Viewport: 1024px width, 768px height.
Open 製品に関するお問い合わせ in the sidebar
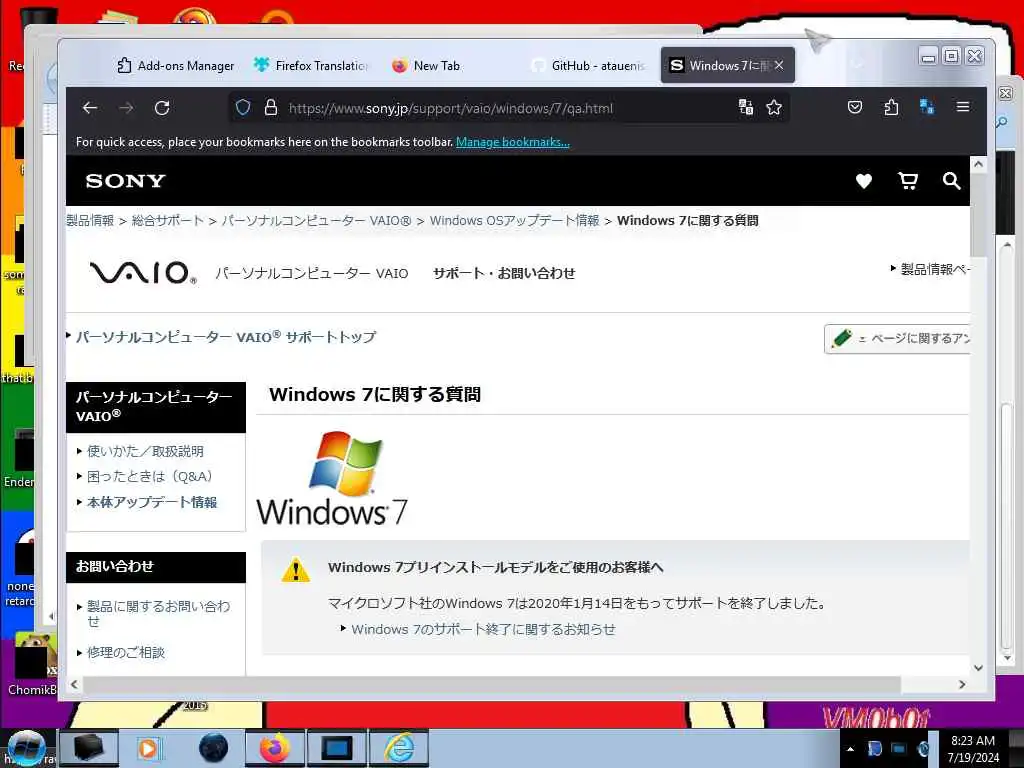tap(158, 613)
